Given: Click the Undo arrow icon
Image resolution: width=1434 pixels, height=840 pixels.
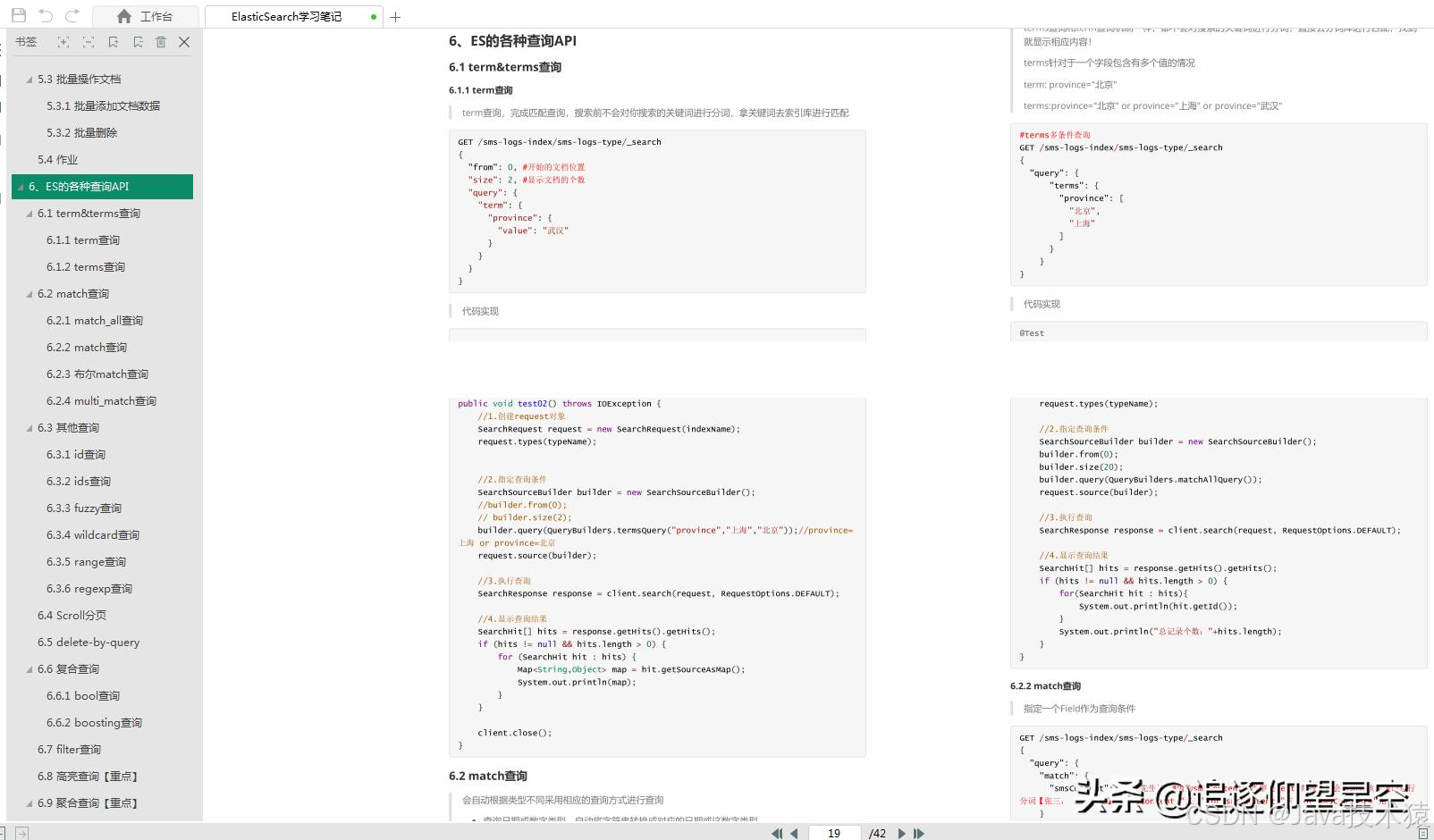Looking at the screenshot, I should point(46,15).
